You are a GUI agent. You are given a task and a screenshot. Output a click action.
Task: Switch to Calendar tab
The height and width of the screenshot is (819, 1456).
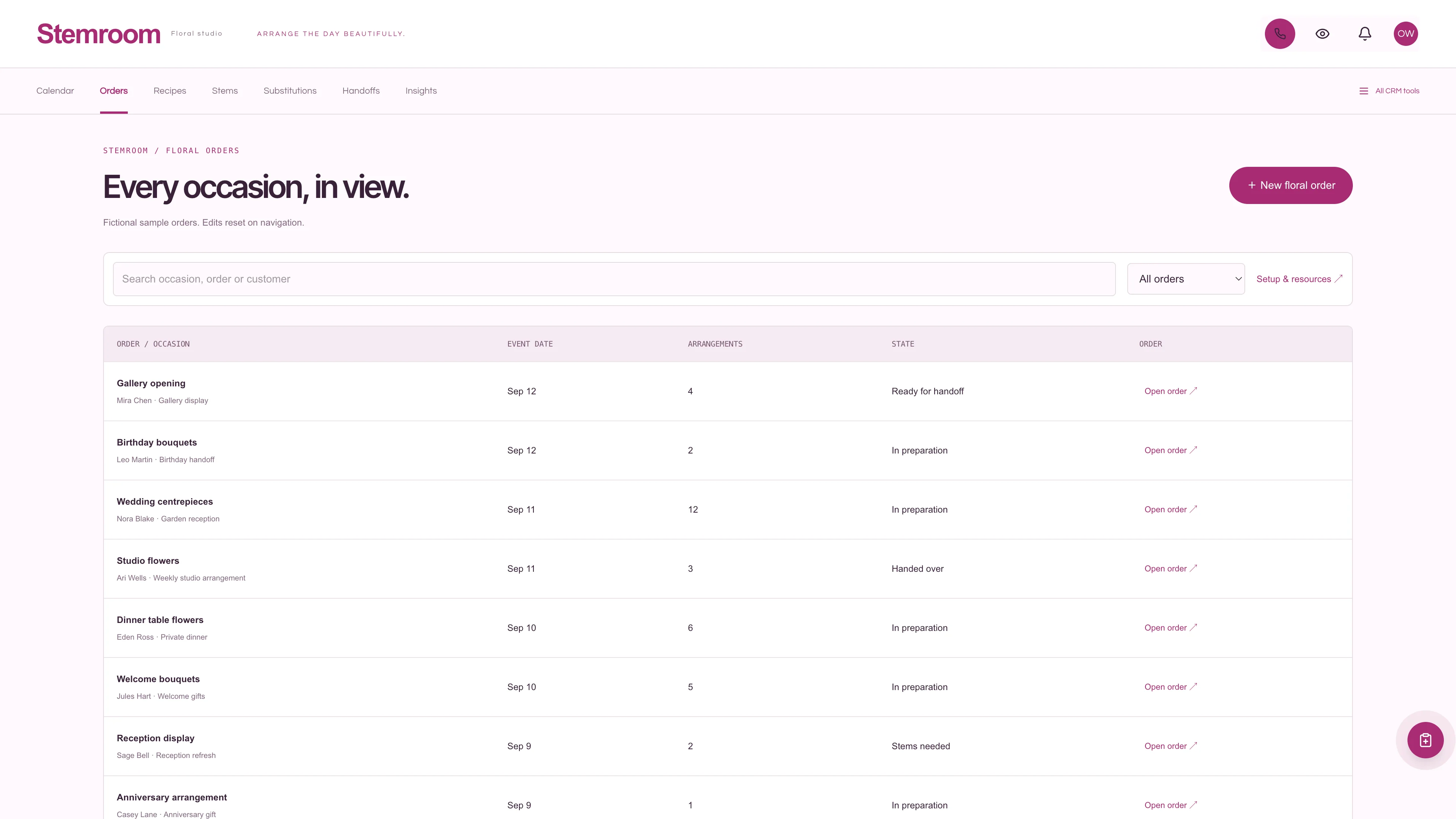coord(55,91)
